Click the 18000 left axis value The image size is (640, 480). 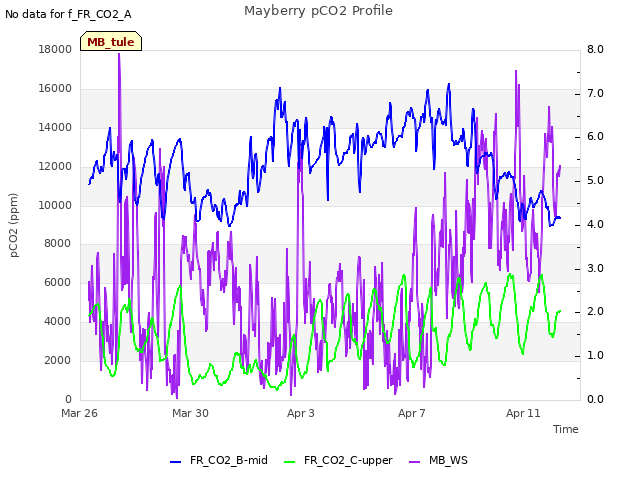(x=55, y=49)
